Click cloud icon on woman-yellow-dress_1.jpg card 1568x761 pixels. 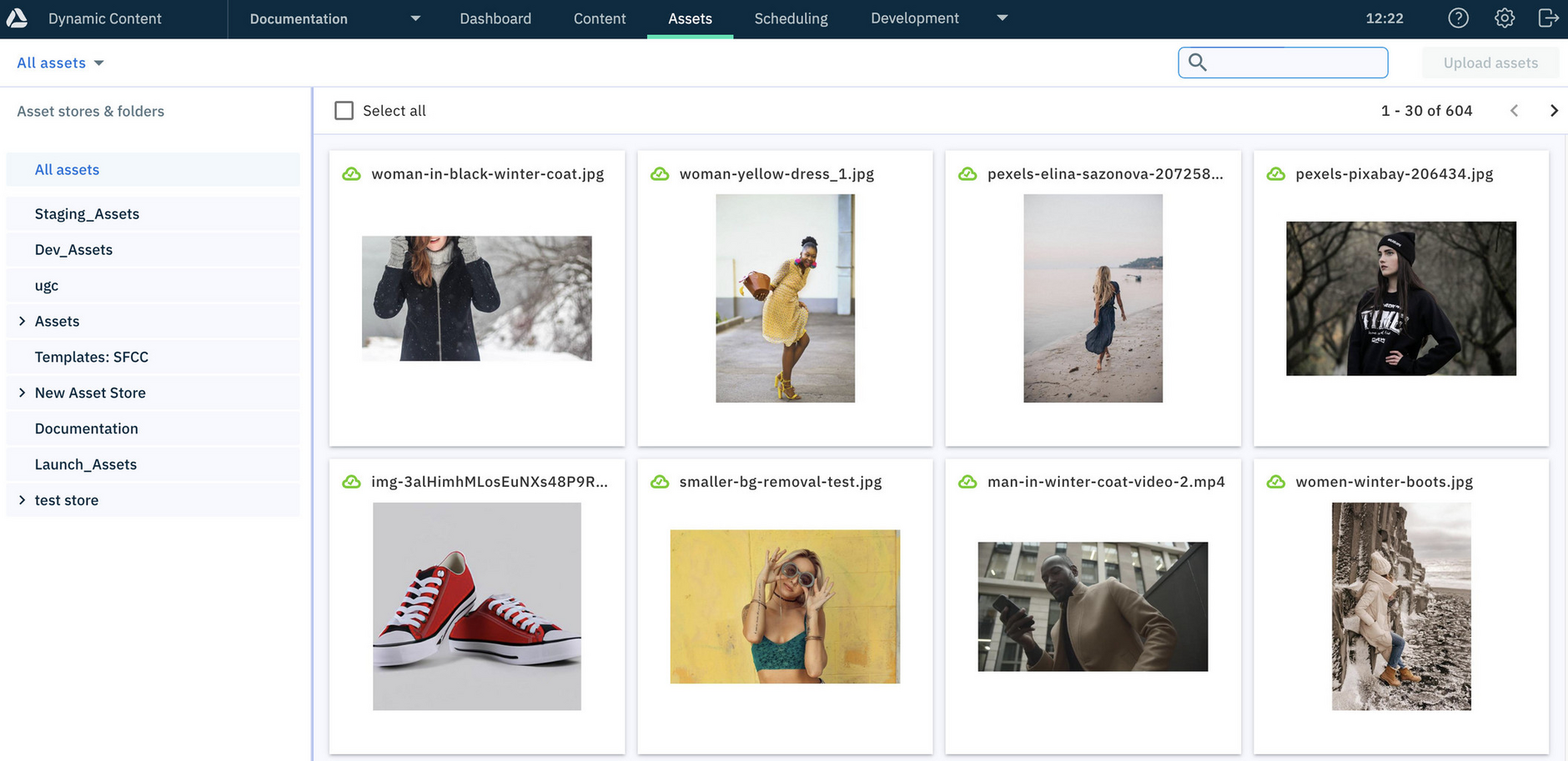coord(660,174)
